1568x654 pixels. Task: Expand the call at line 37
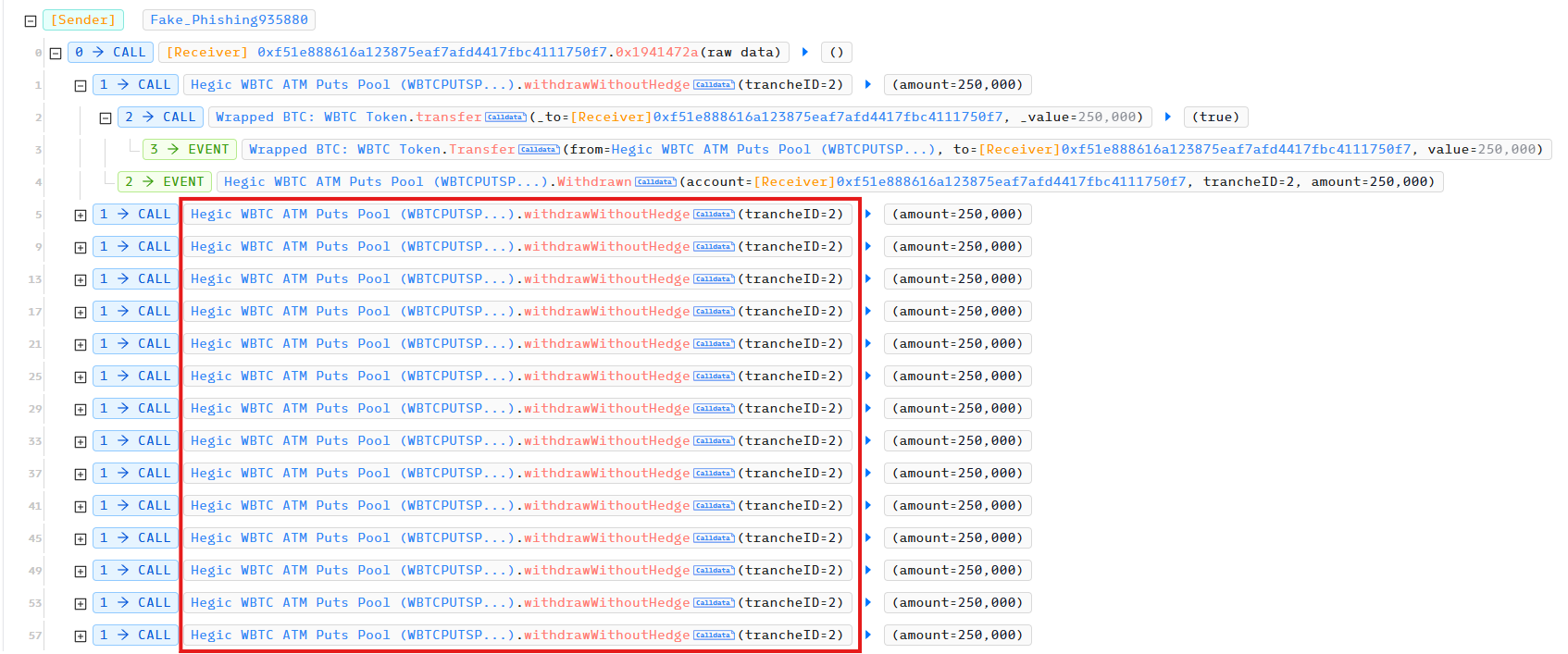81,474
